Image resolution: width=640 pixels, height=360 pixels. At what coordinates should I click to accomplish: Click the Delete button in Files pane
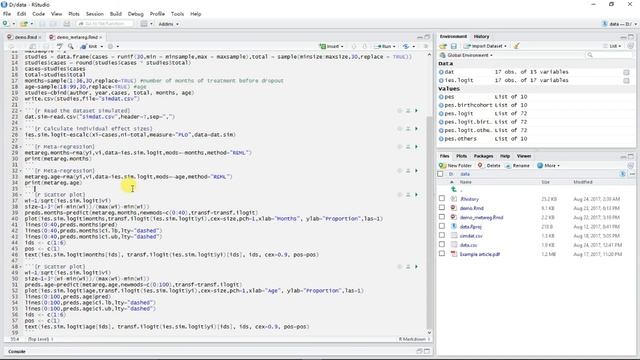point(489,165)
